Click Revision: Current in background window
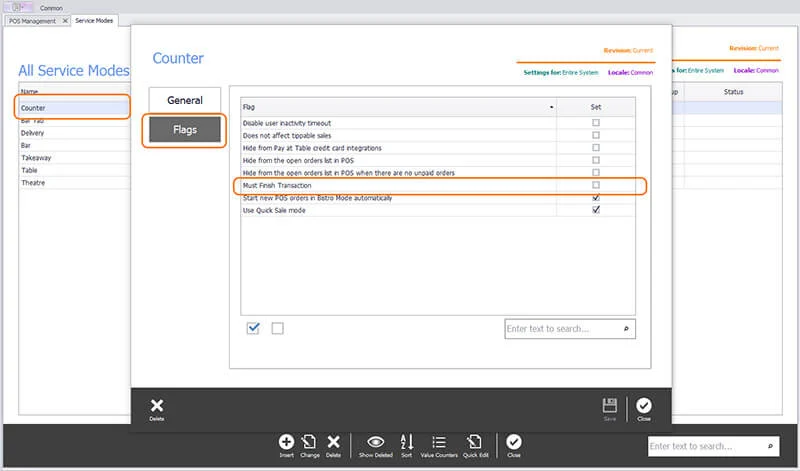 754,48
